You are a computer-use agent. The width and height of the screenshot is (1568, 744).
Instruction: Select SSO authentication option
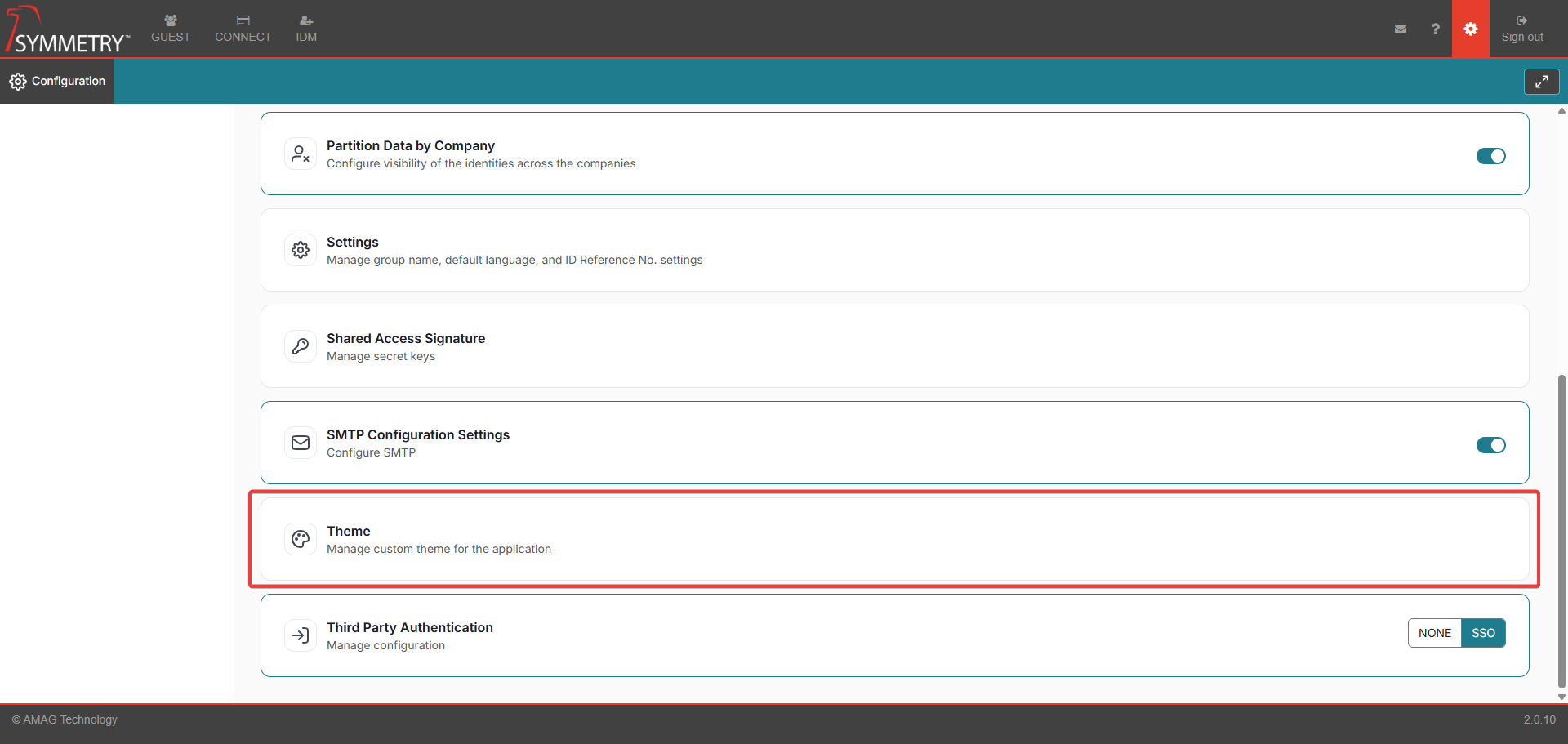click(1483, 633)
